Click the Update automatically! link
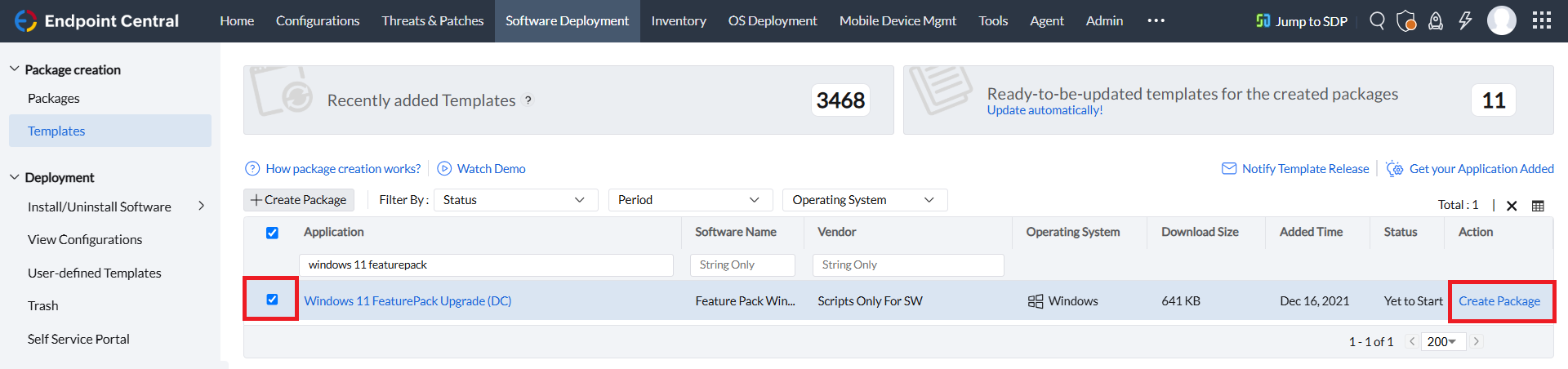This screenshot has height=369, width=1568. [1045, 110]
